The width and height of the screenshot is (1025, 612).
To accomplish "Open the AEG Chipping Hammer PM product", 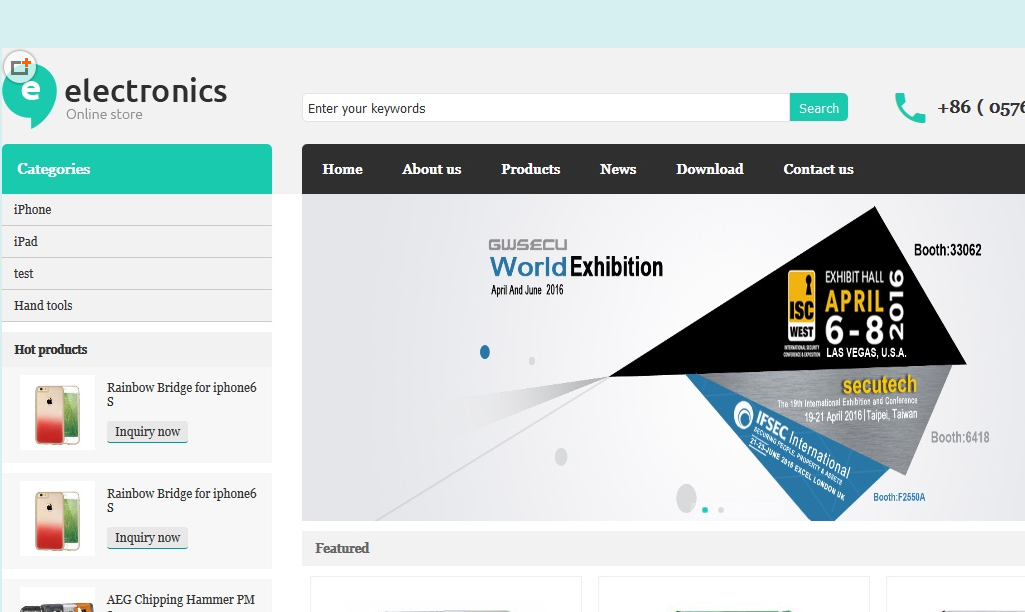I will pyautogui.click(x=180, y=600).
